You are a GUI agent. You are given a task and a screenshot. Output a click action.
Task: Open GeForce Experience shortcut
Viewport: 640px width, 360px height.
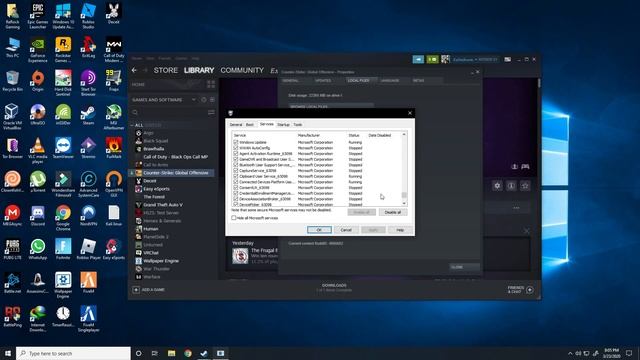tap(38, 50)
